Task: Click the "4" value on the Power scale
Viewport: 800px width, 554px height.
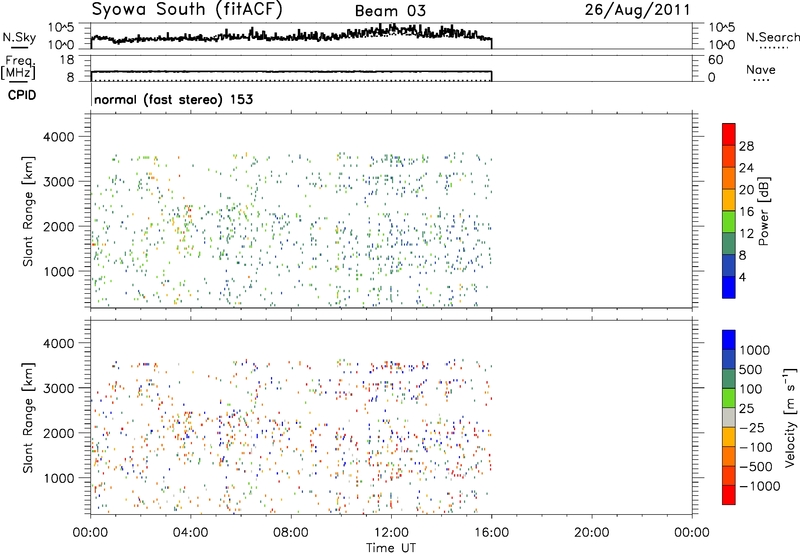Action: click(742, 277)
